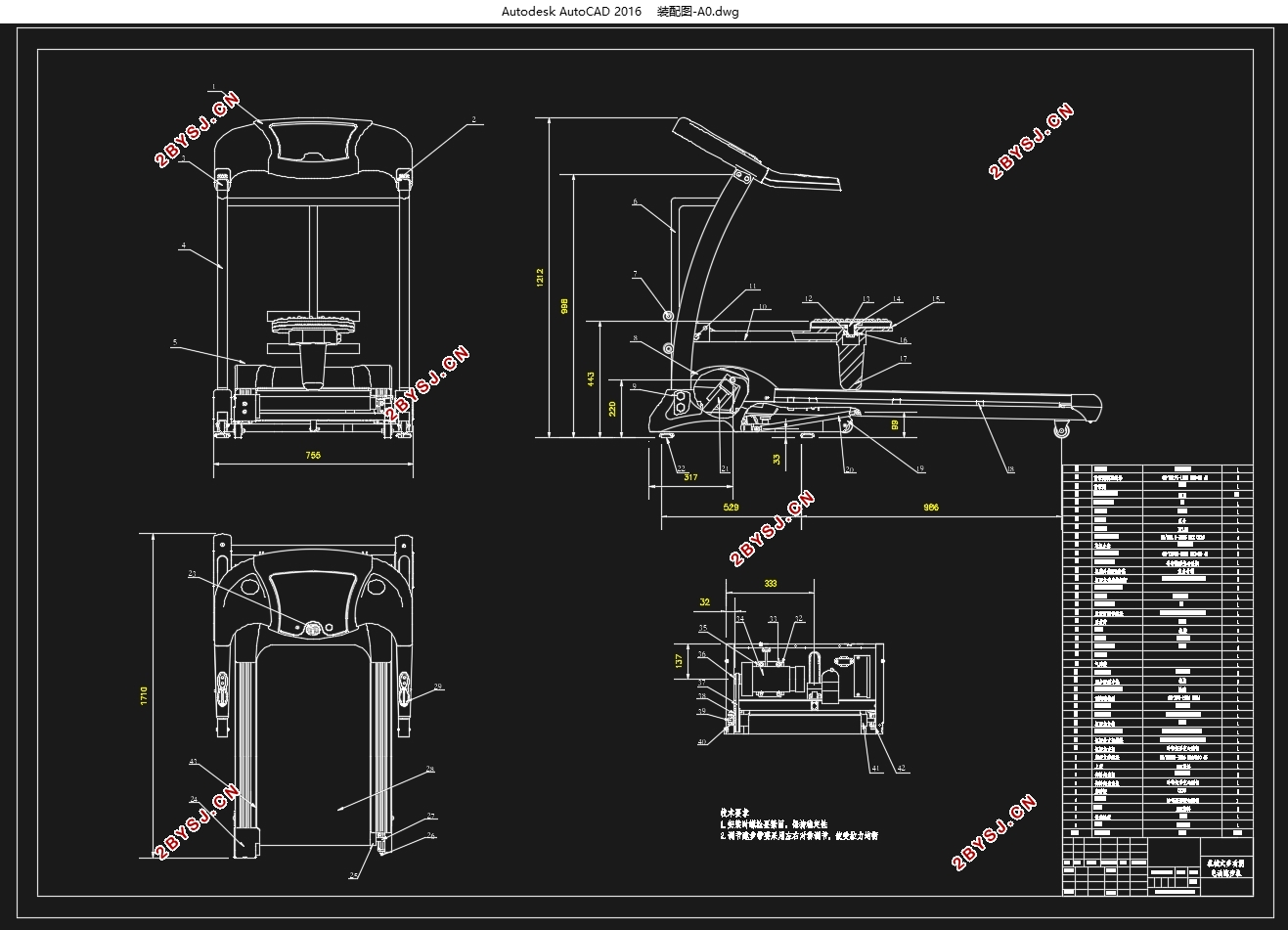
Task: Click the 99 dimension value
Action: [x=895, y=425]
